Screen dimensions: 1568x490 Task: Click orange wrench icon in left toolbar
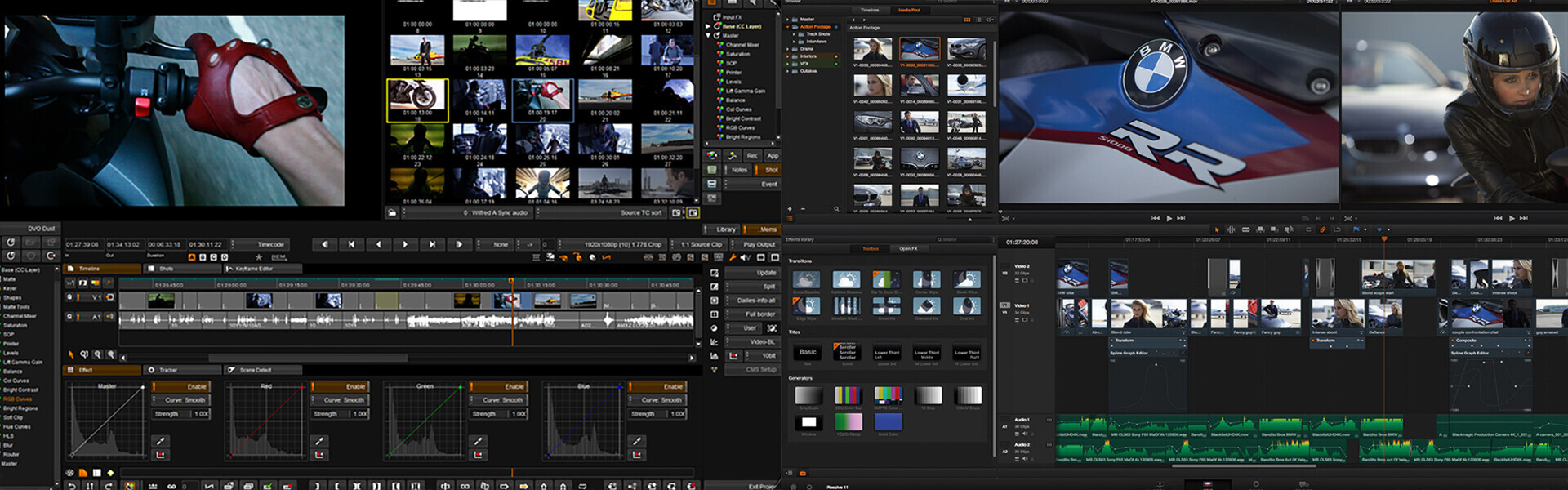click(733, 257)
